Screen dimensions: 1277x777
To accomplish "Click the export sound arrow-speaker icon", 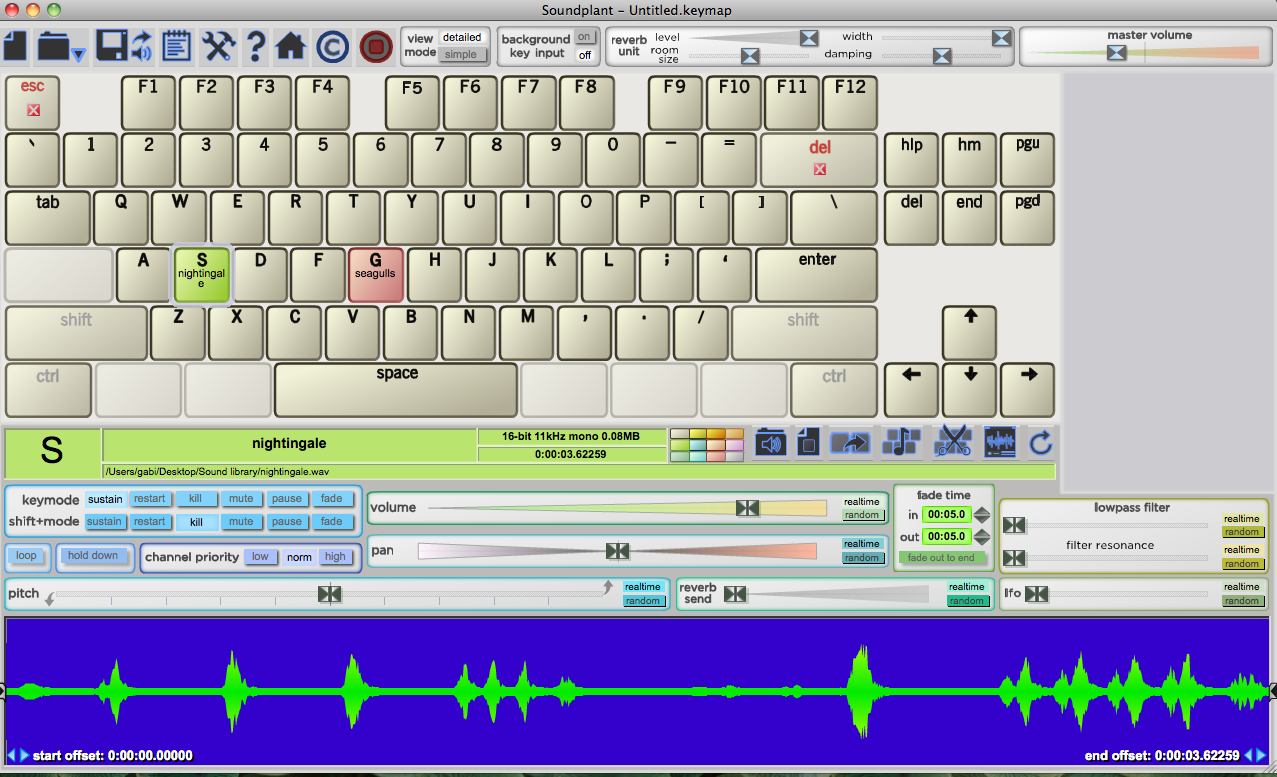I will point(141,45).
